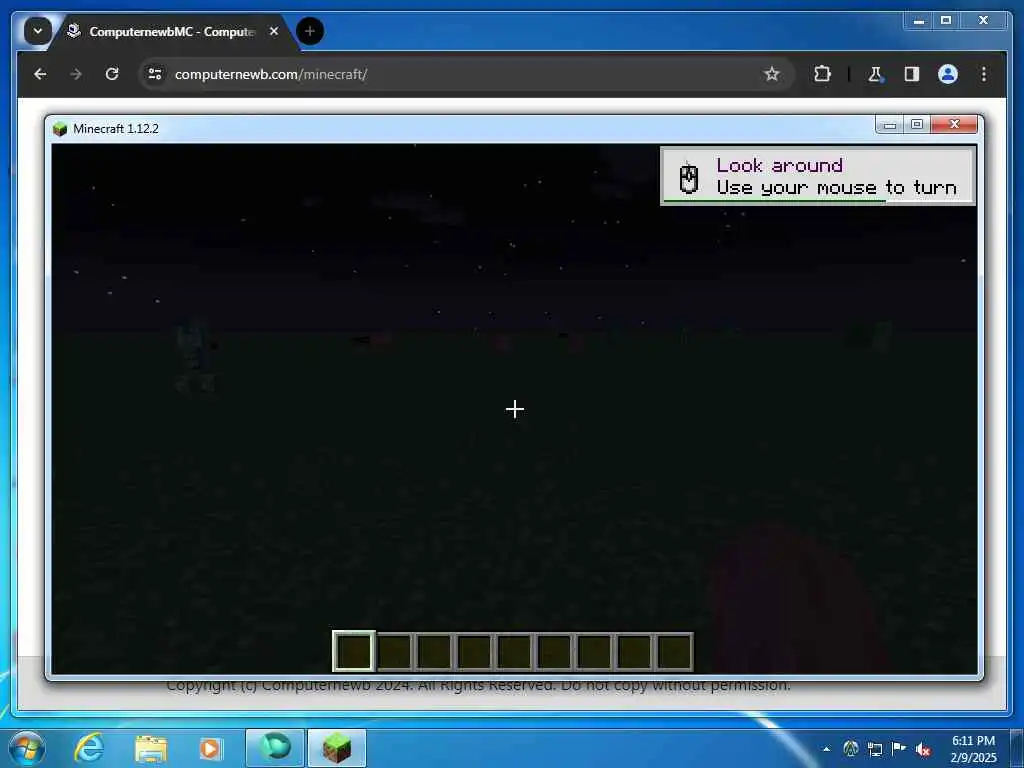
Task: Click the network tray icon
Action: pos(875,749)
